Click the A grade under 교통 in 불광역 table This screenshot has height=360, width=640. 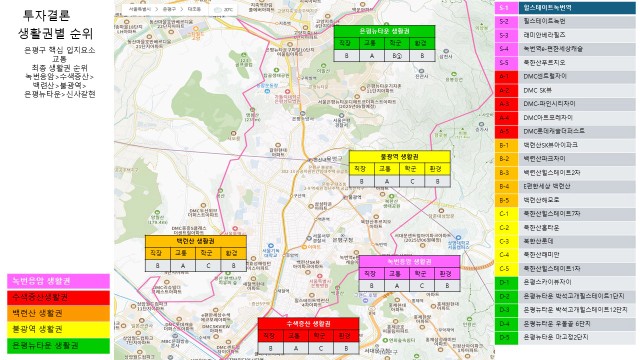pyautogui.click(x=387, y=181)
